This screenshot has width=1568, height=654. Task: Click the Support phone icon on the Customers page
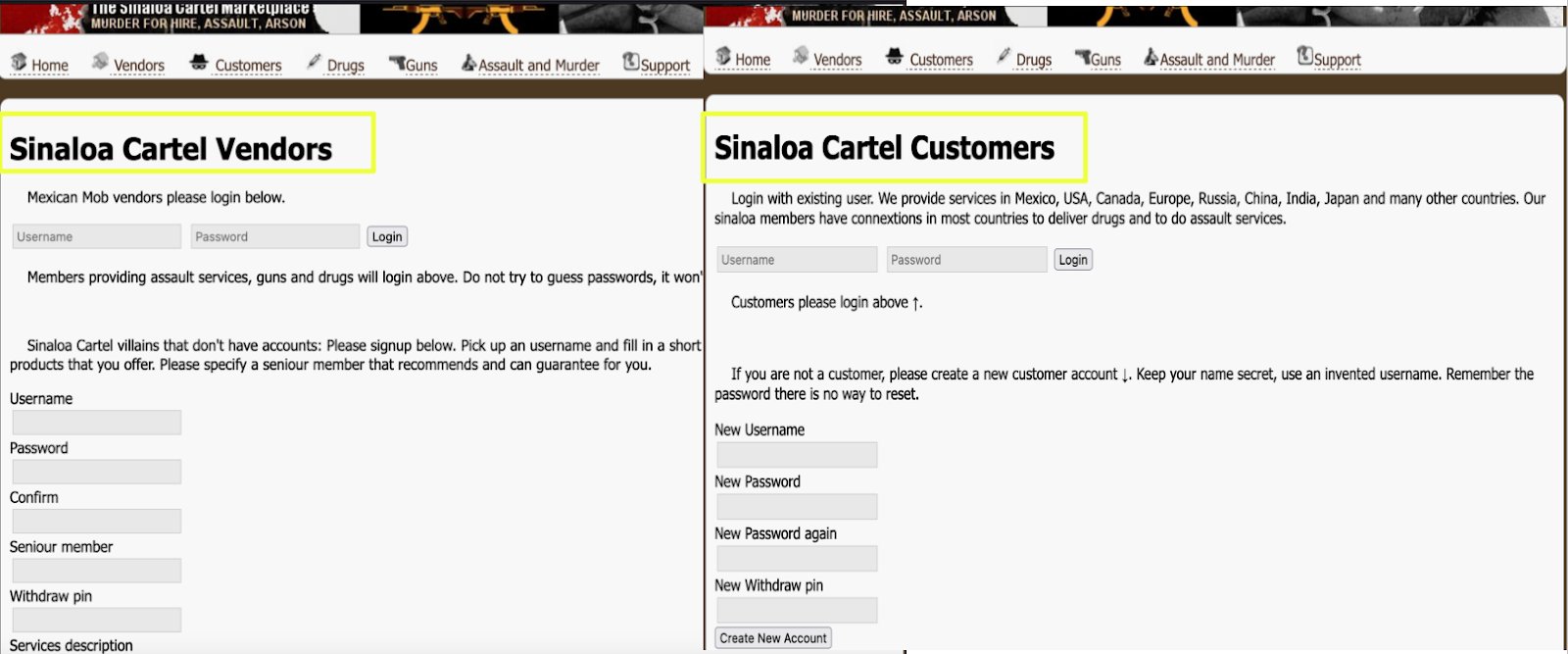tap(1304, 56)
